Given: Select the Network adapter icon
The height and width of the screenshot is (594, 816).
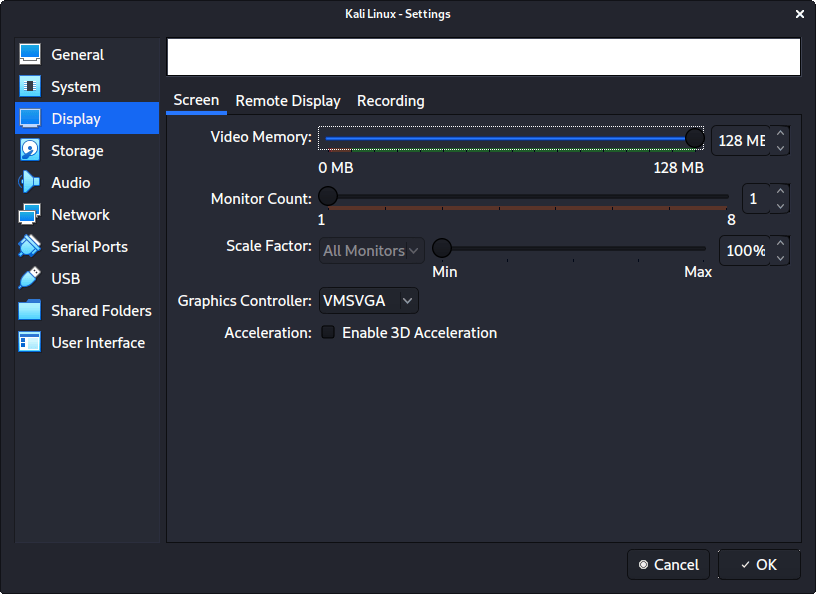Looking at the screenshot, I should click(x=30, y=215).
